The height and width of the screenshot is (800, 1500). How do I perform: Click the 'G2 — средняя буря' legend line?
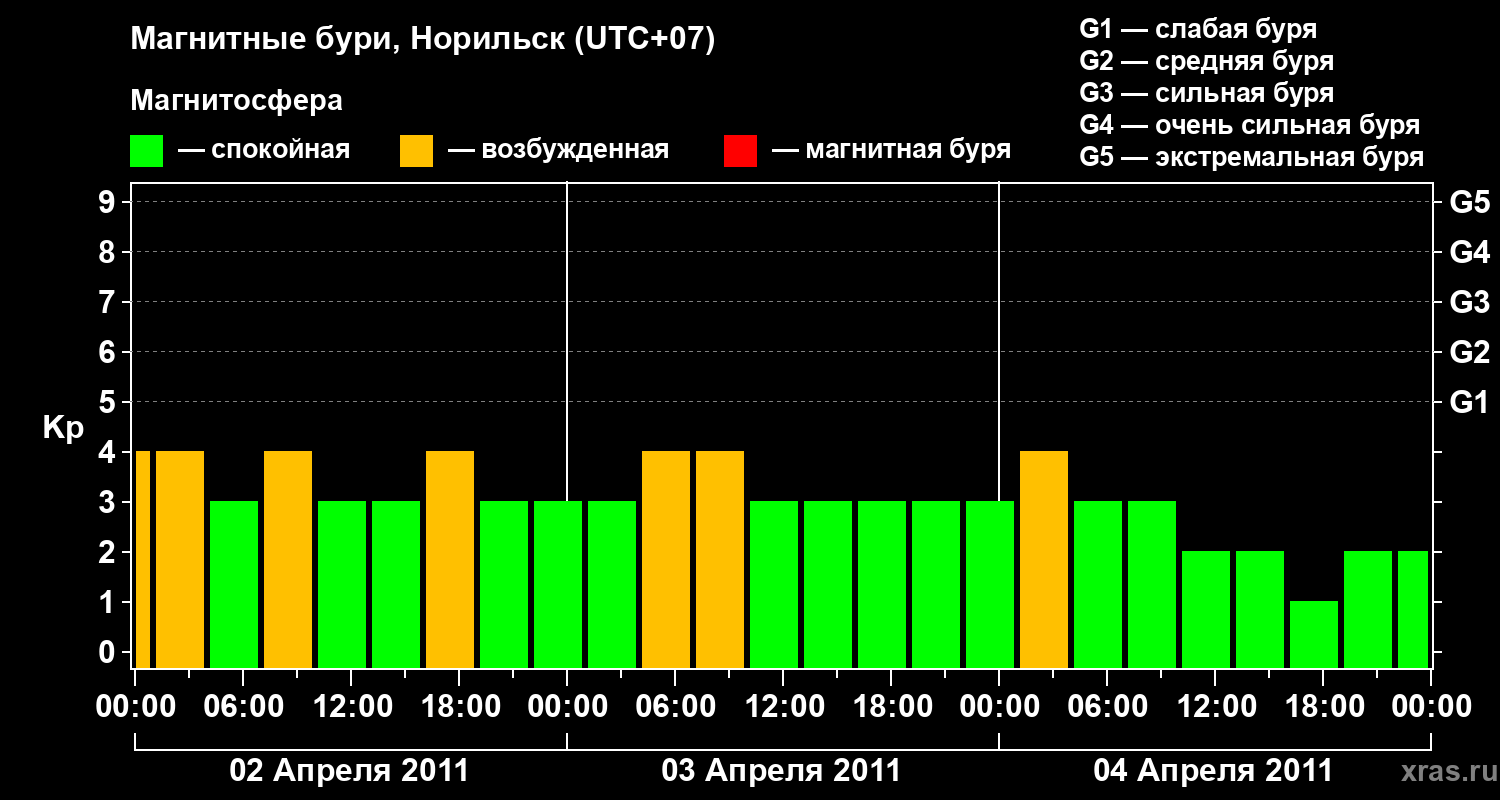tap(1207, 61)
